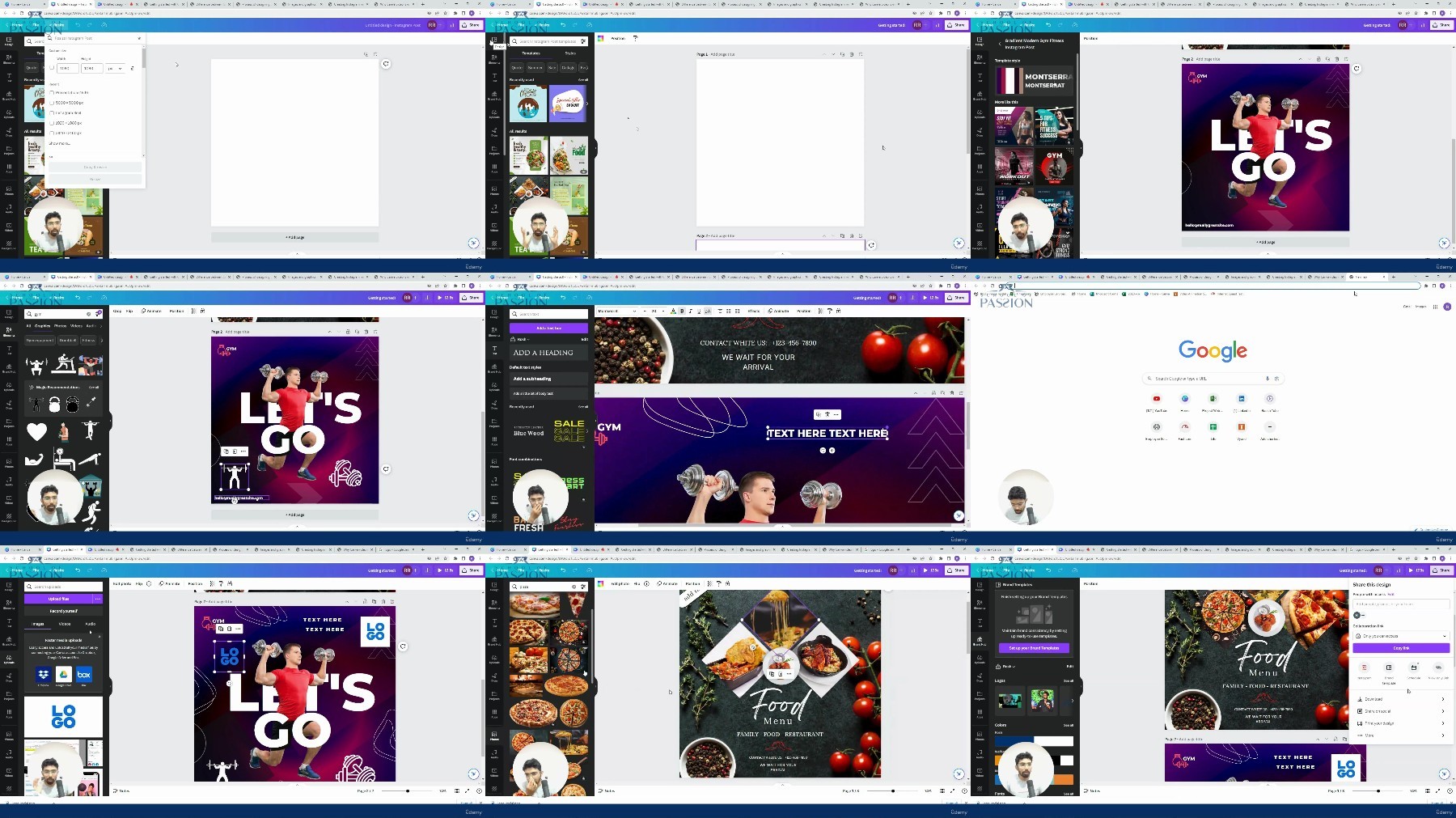
Task: Click the width input in the resize popup
Action: tap(68, 68)
